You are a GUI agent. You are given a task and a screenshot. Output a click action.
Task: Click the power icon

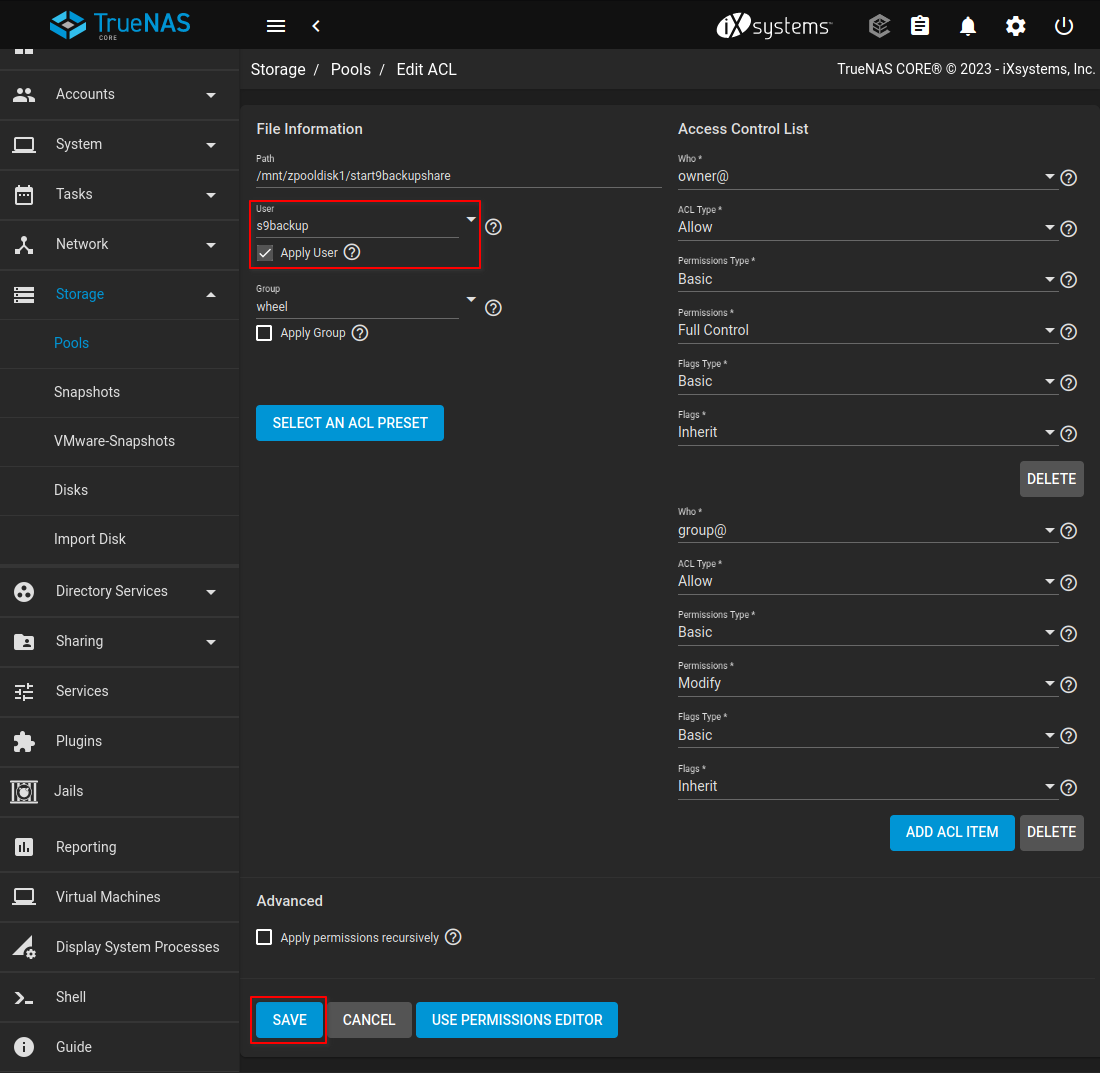click(1064, 26)
